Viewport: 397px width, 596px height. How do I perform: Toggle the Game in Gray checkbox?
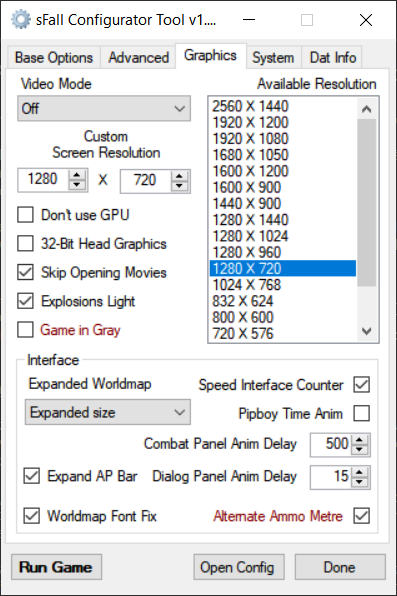click(25, 330)
